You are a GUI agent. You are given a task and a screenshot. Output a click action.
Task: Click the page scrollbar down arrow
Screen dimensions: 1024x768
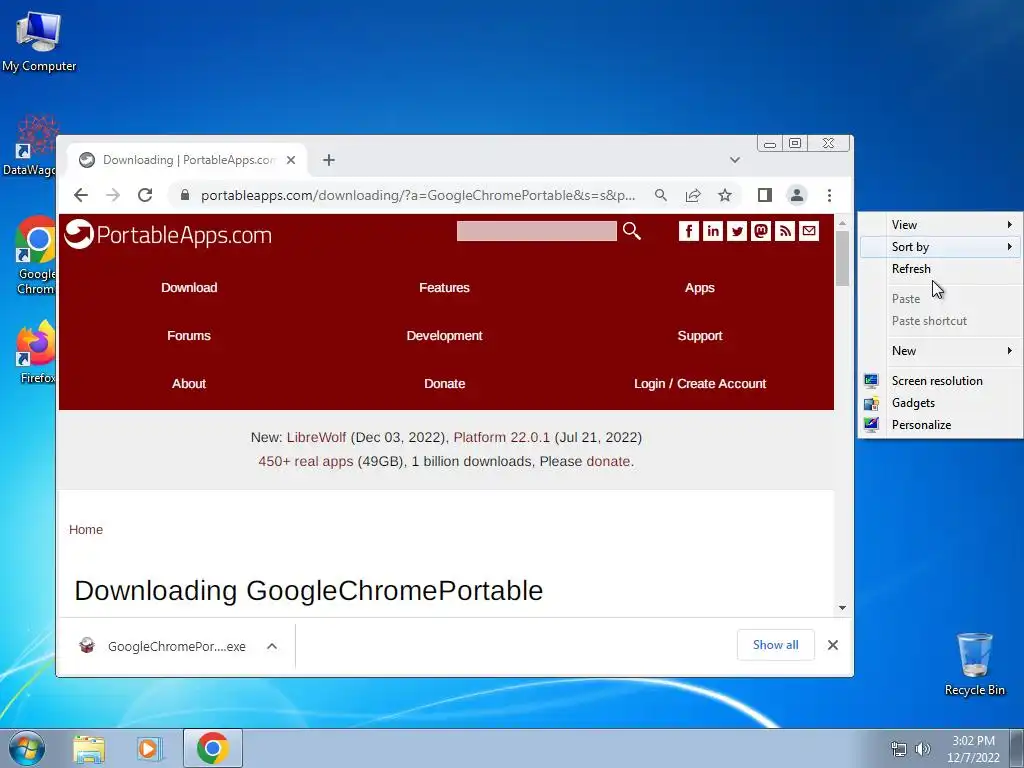point(842,607)
